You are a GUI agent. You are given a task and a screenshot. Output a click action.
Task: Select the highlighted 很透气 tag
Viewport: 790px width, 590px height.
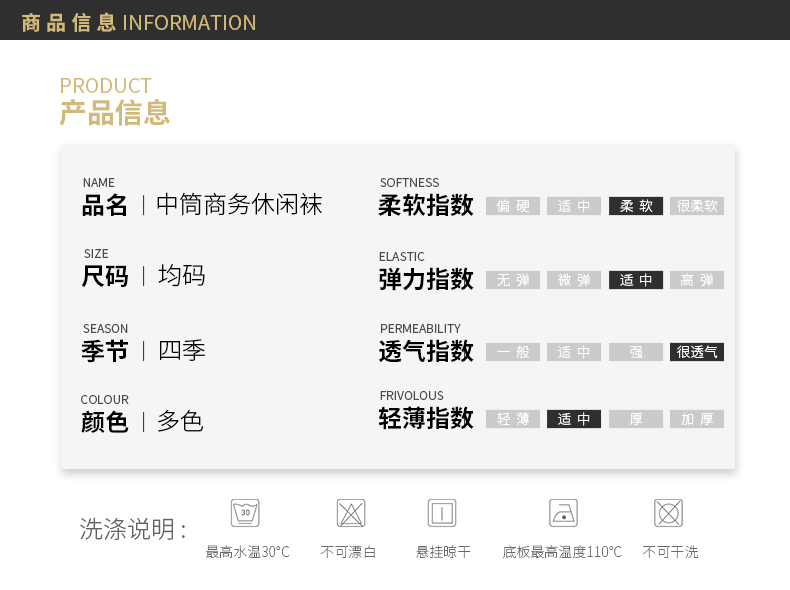coord(697,352)
